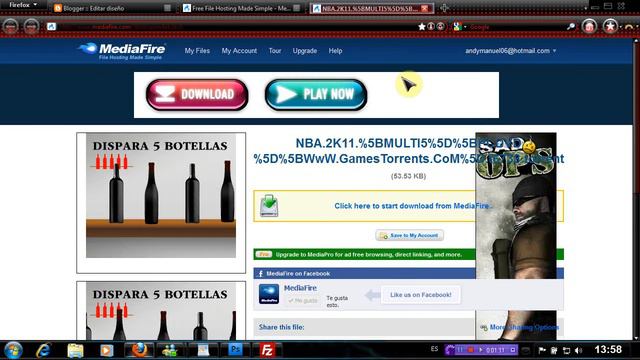Open the Firefox application menu
640x360 pixels.
coord(23,5)
